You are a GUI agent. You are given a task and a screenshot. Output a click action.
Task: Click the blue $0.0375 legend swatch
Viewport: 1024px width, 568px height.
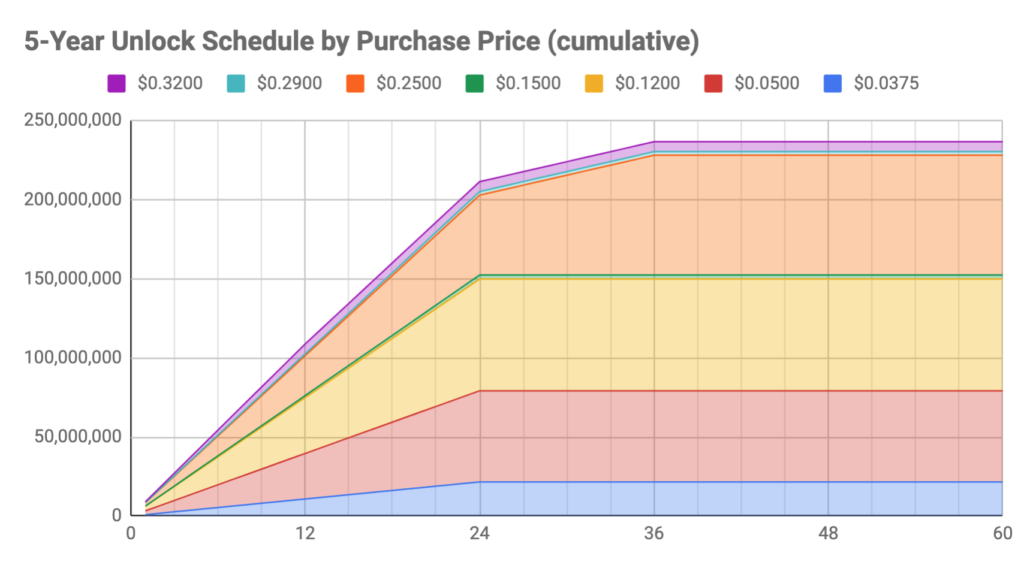(x=833, y=84)
